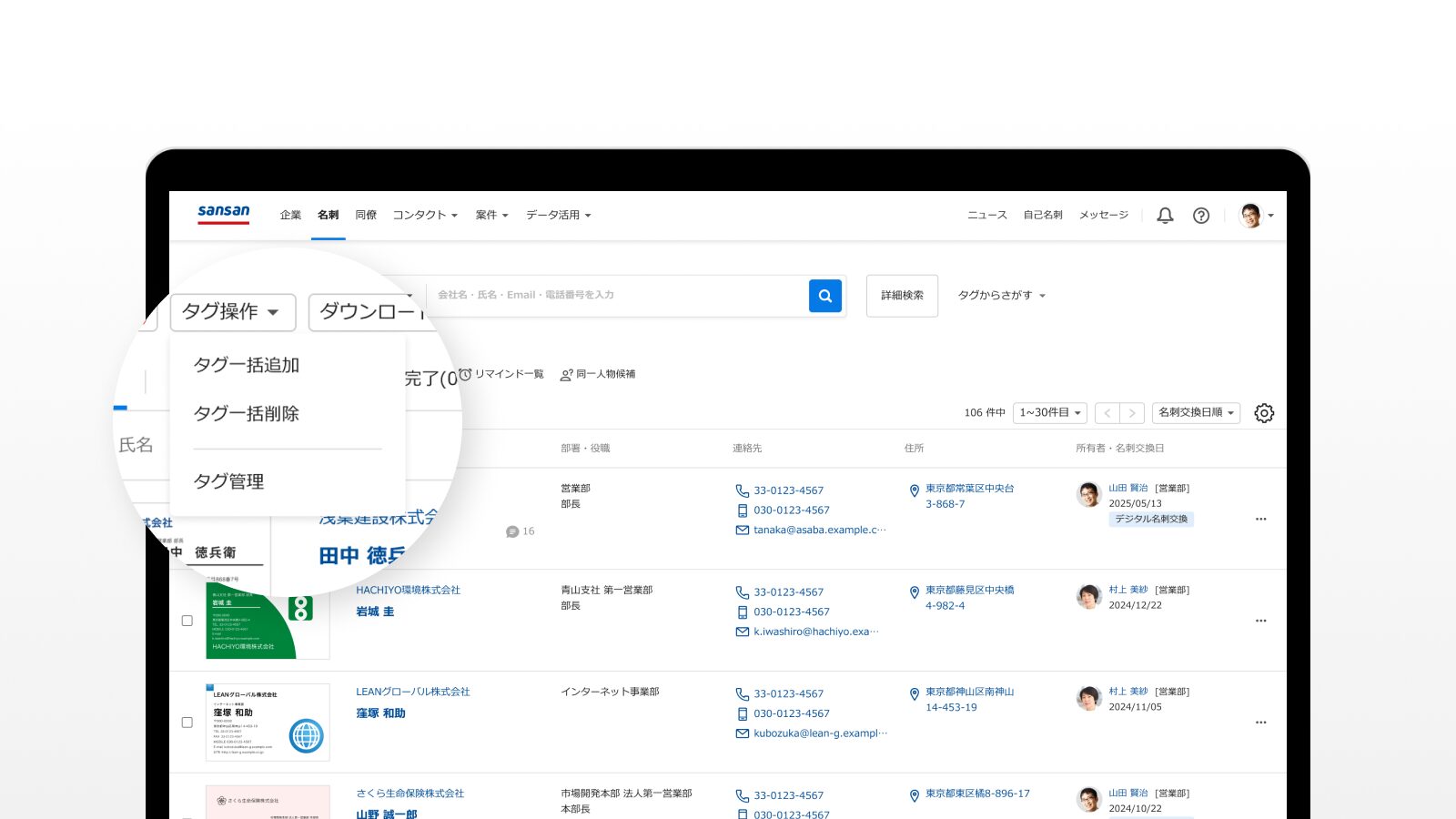Viewport: 1456px width, 819px height.
Task: Open the 1~30件目 page range dropdown
Action: (1050, 413)
